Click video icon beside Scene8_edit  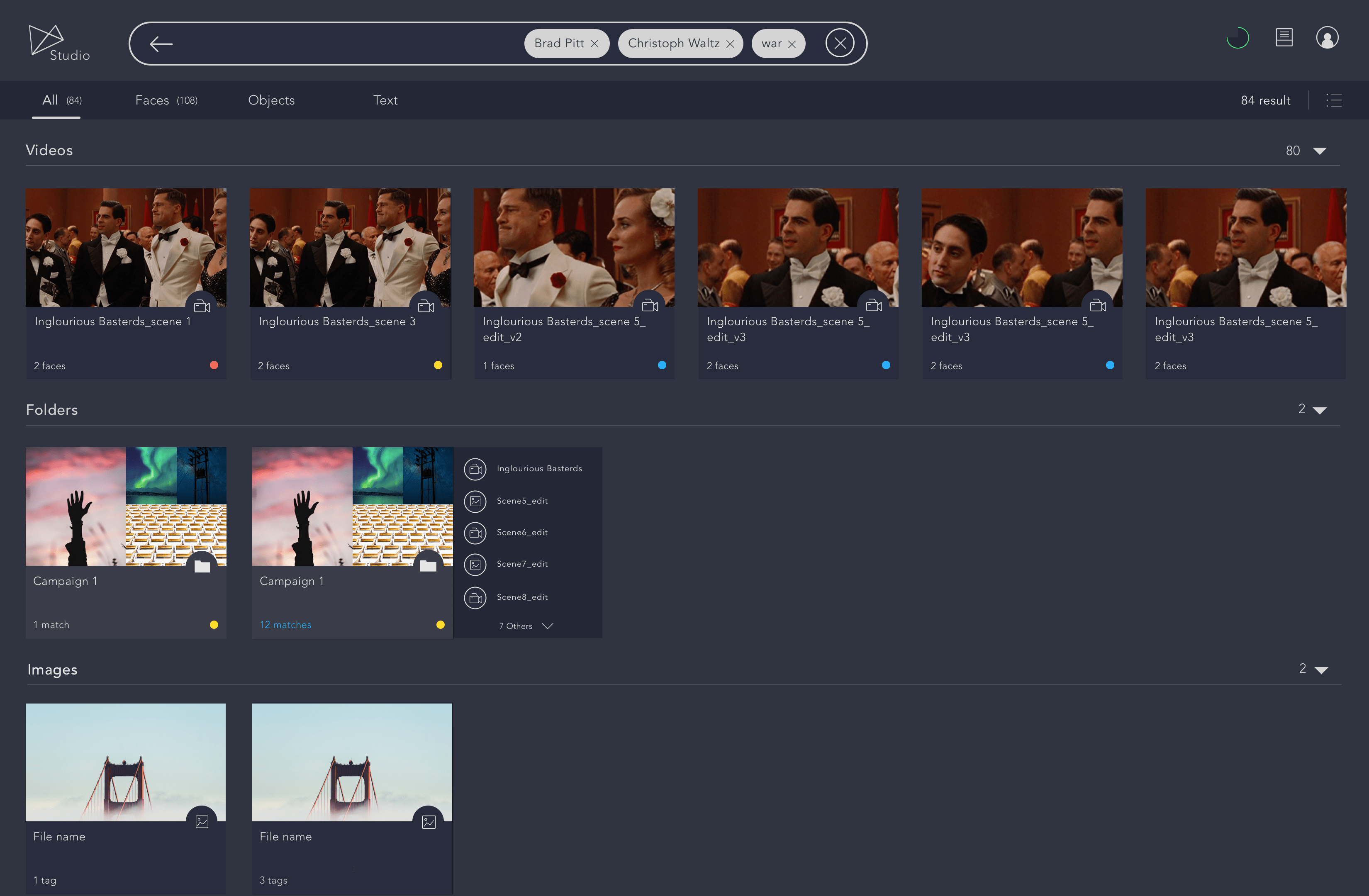(x=475, y=597)
